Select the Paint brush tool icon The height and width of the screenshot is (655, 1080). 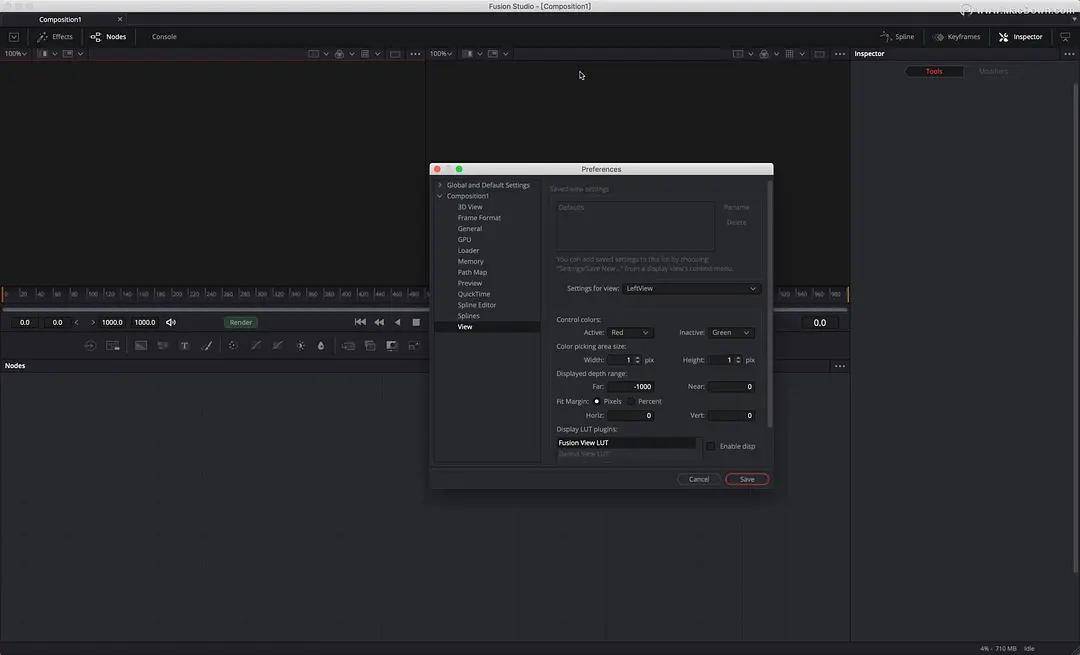point(207,346)
